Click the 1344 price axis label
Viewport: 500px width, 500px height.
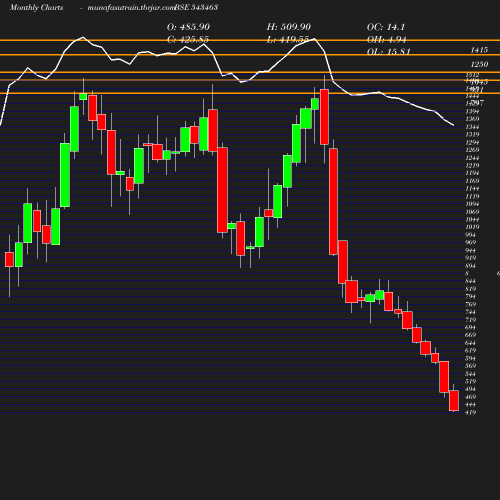(x=472, y=127)
